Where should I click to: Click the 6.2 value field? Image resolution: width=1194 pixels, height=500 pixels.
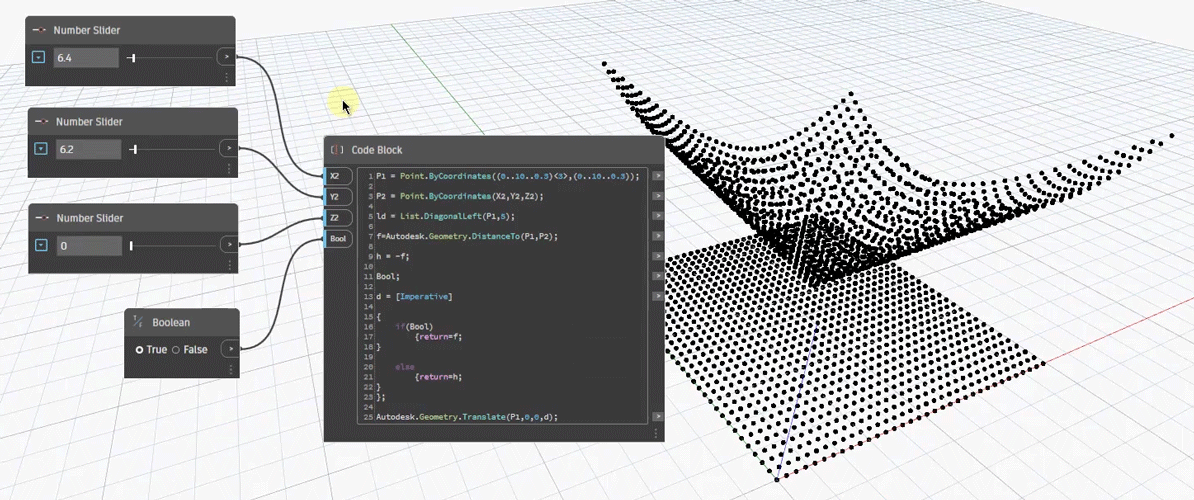click(x=88, y=149)
